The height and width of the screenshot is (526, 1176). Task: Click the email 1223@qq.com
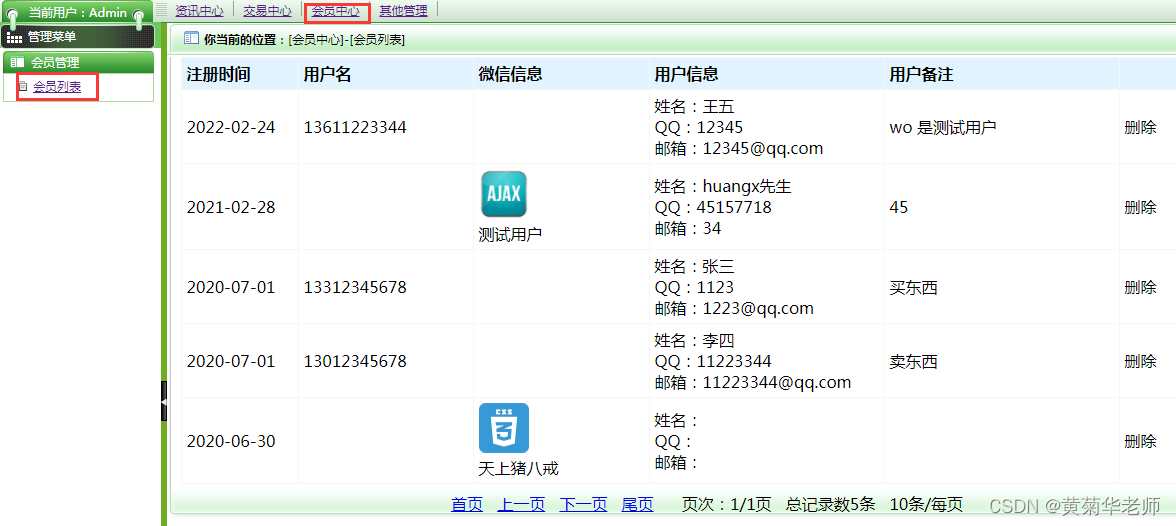pos(758,308)
